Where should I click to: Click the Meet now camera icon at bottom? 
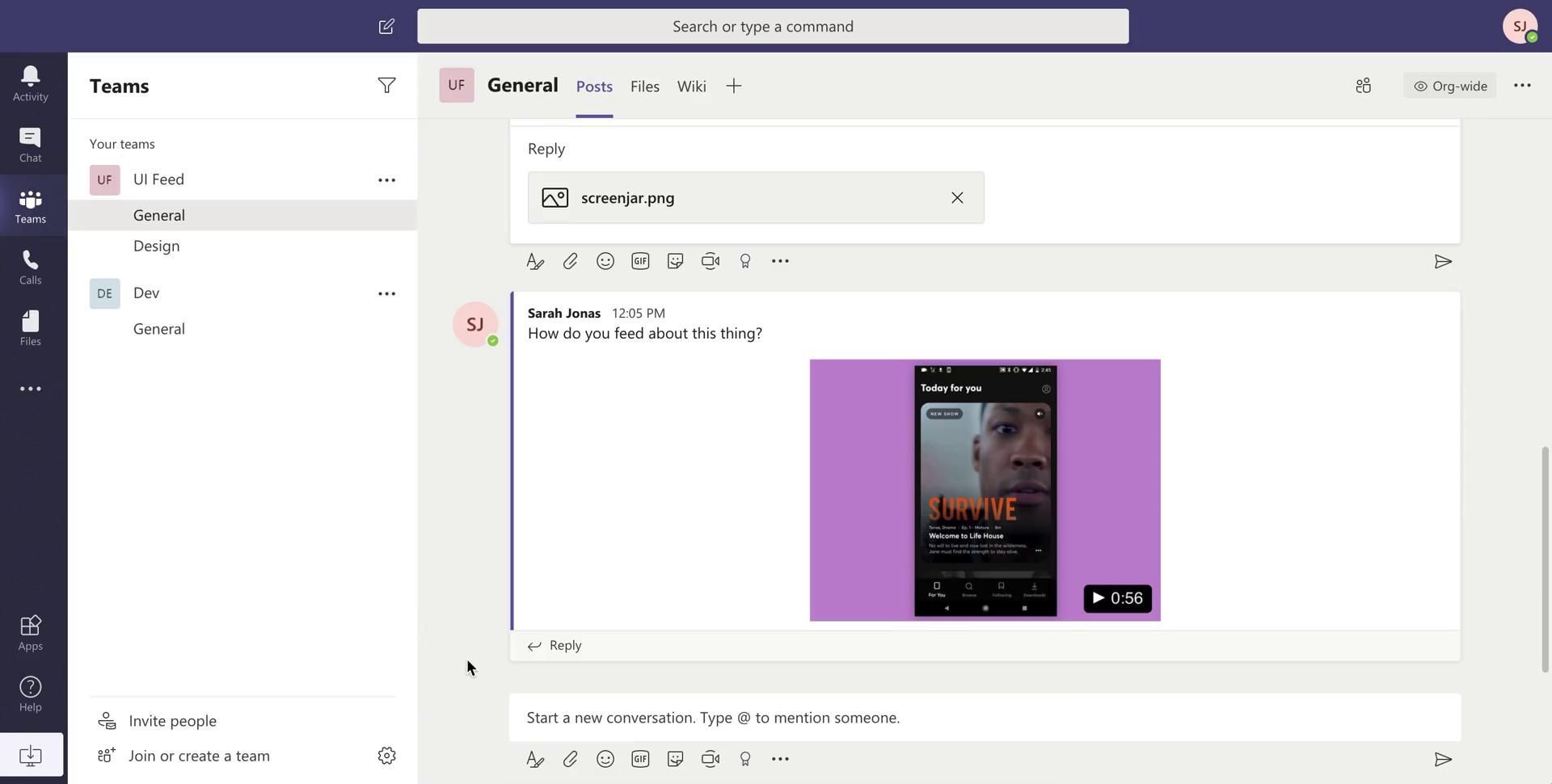point(710,759)
